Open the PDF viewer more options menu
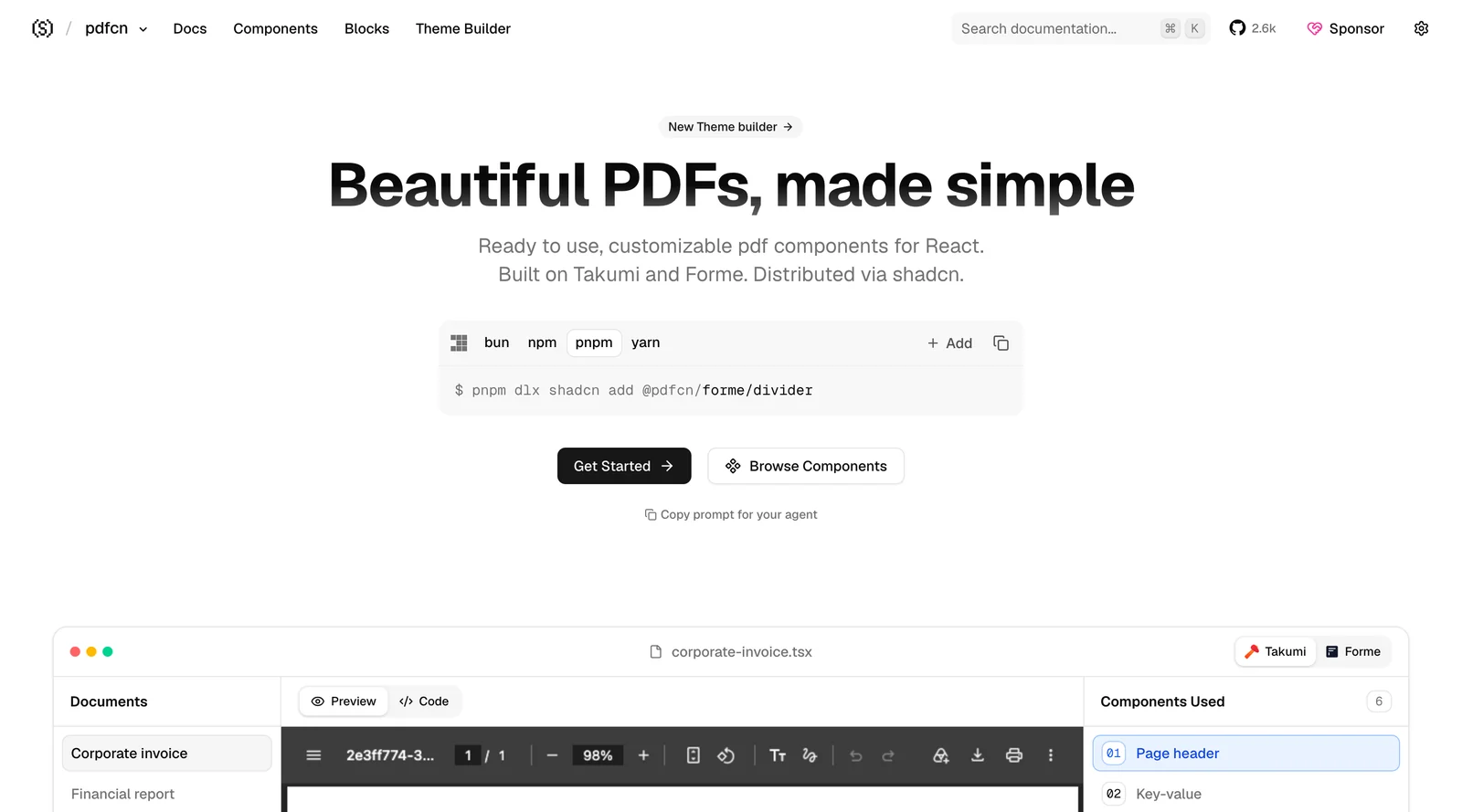 click(x=1051, y=755)
